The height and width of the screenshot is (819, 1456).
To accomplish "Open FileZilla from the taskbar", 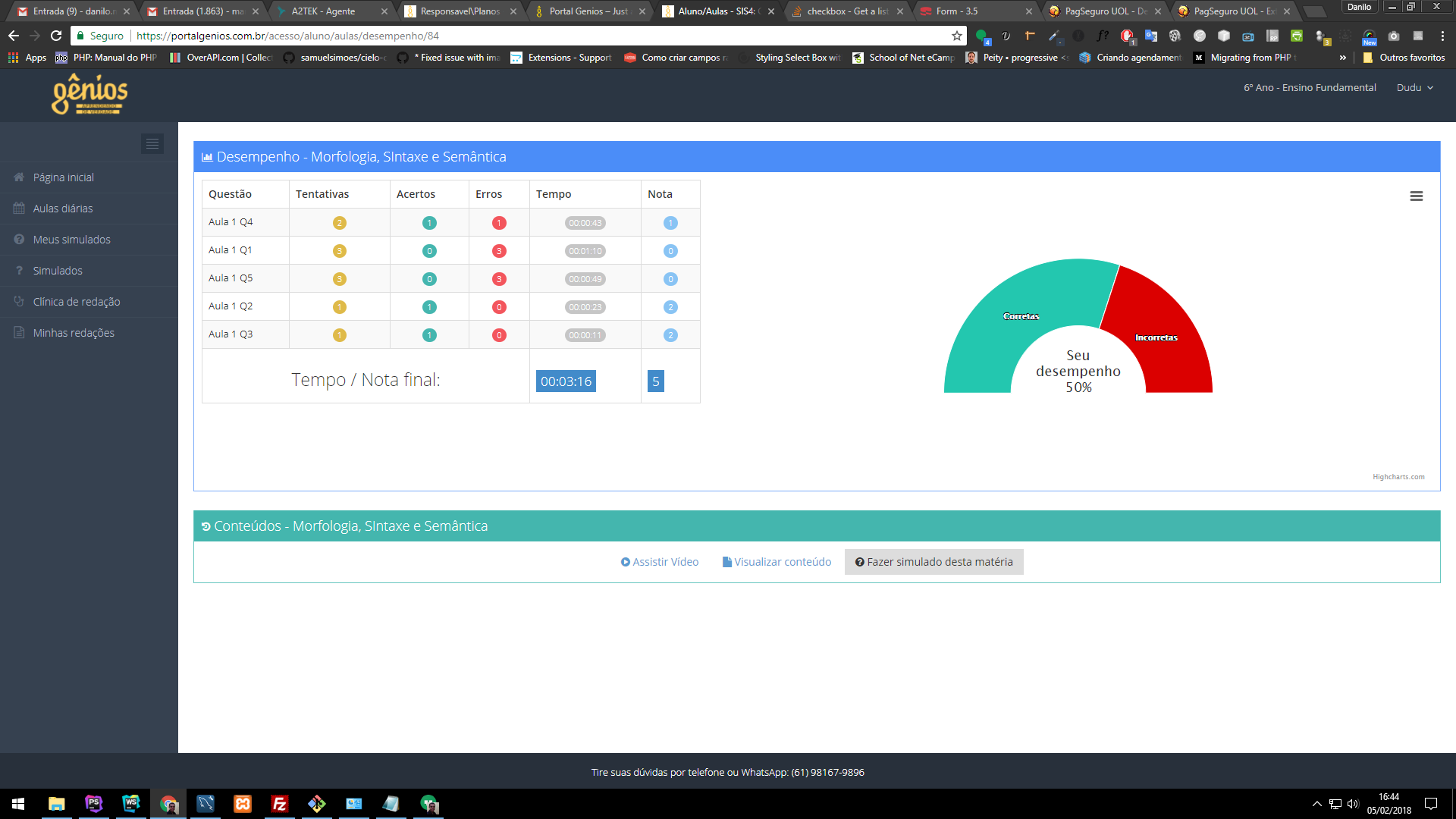I will (280, 804).
